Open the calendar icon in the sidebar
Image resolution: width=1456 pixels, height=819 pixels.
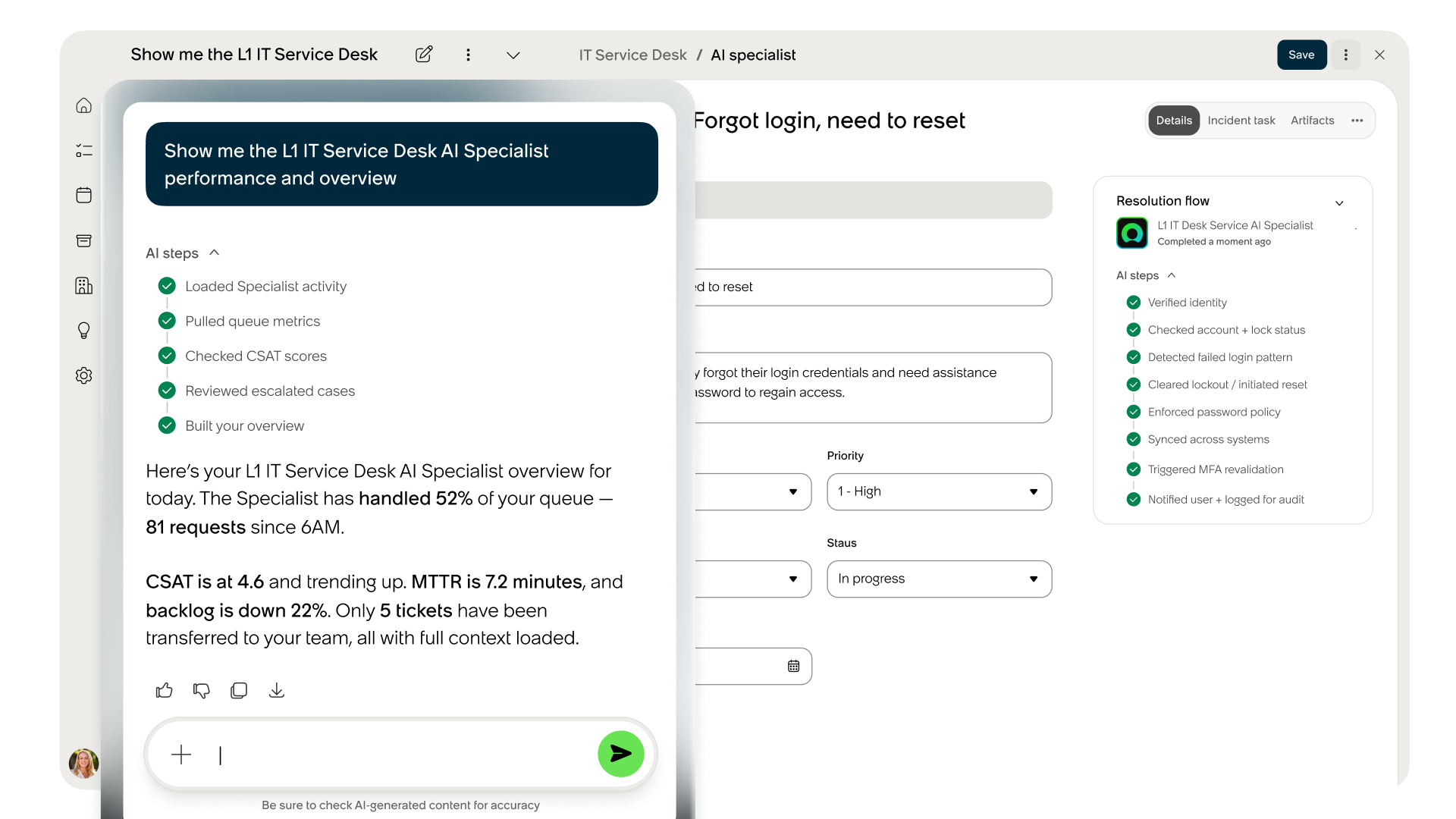tap(84, 195)
